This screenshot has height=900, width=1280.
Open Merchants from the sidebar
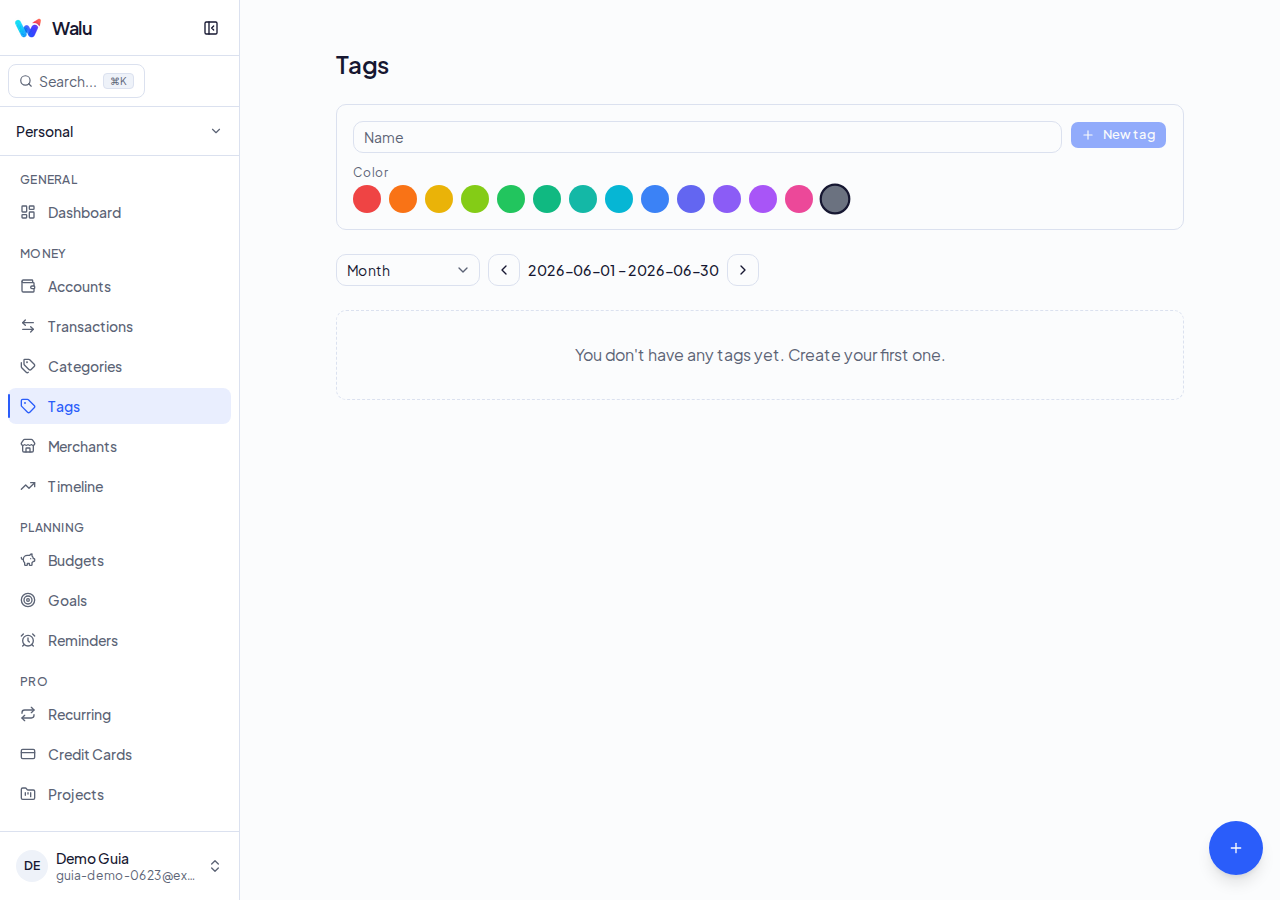[119, 446]
